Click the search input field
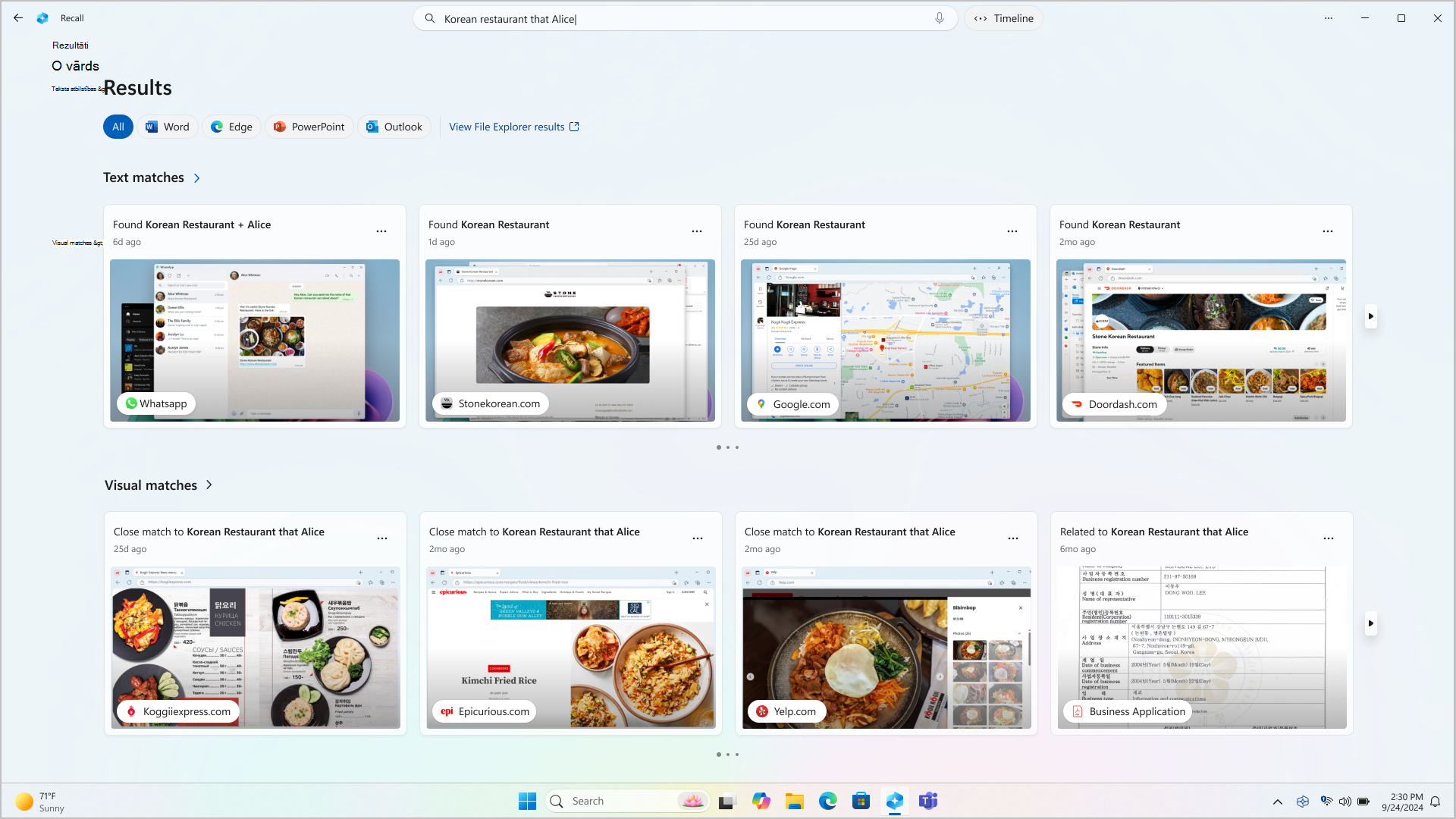The image size is (1456, 819). pyautogui.click(x=684, y=18)
